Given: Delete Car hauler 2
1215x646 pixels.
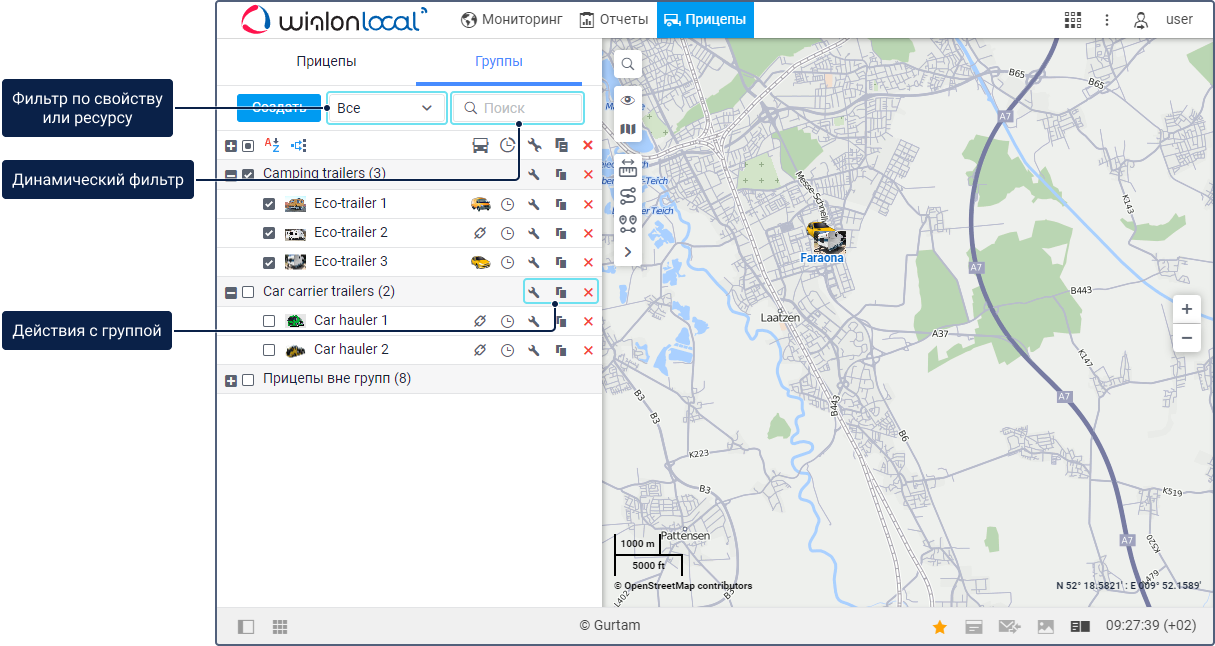Looking at the screenshot, I should click(x=588, y=350).
